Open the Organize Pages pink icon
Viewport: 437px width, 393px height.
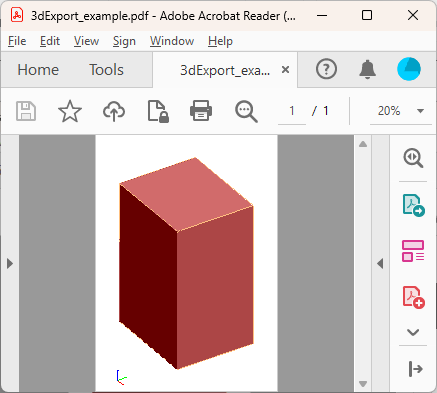pyautogui.click(x=413, y=251)
